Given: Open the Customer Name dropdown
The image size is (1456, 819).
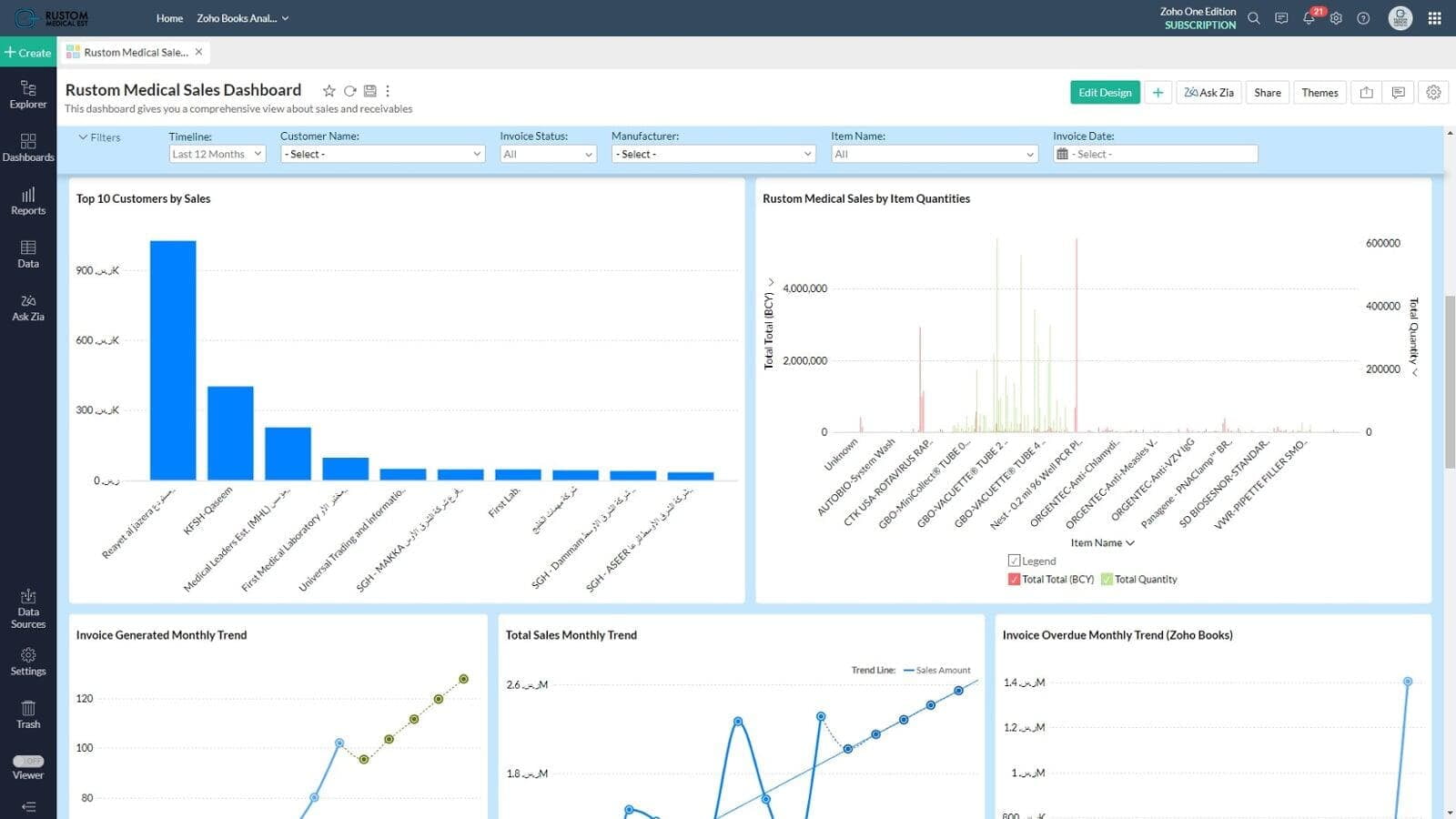Looking at the screenshot, I should [382, 154].
